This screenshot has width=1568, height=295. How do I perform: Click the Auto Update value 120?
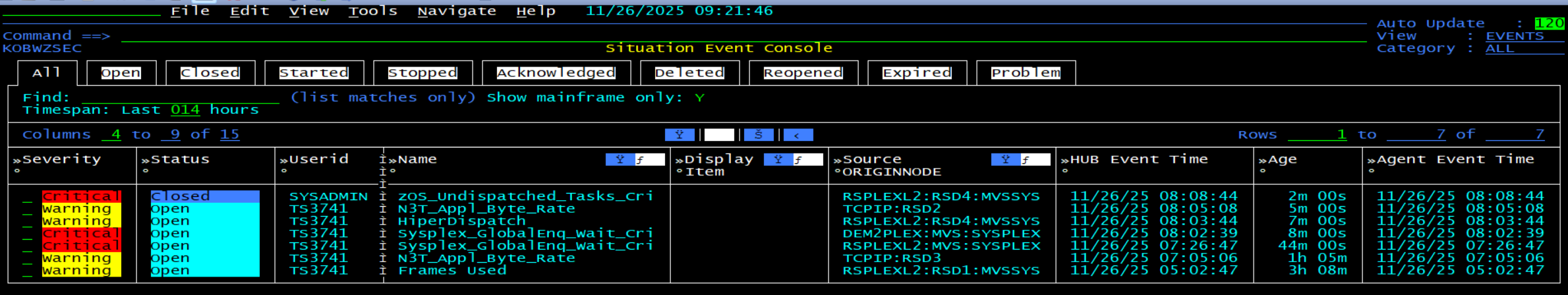1550,24
